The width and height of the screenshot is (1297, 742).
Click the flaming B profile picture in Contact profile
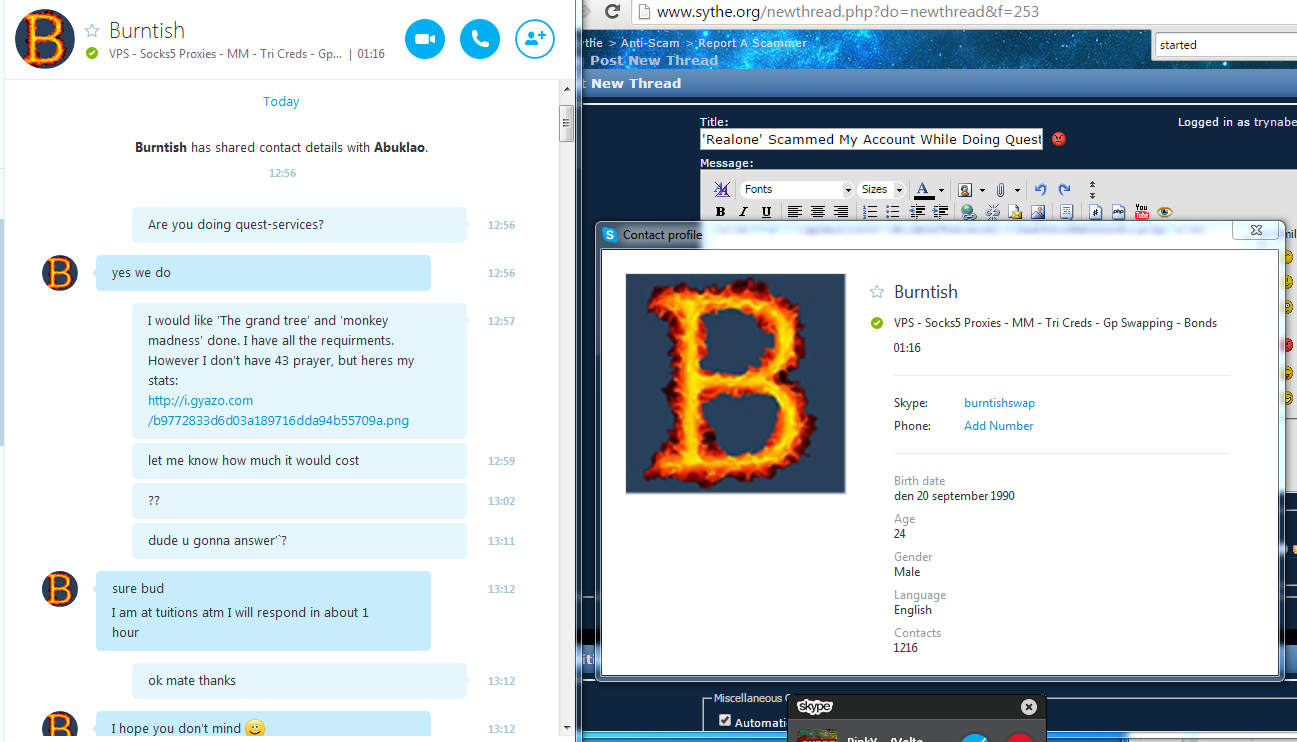[735, 384]
